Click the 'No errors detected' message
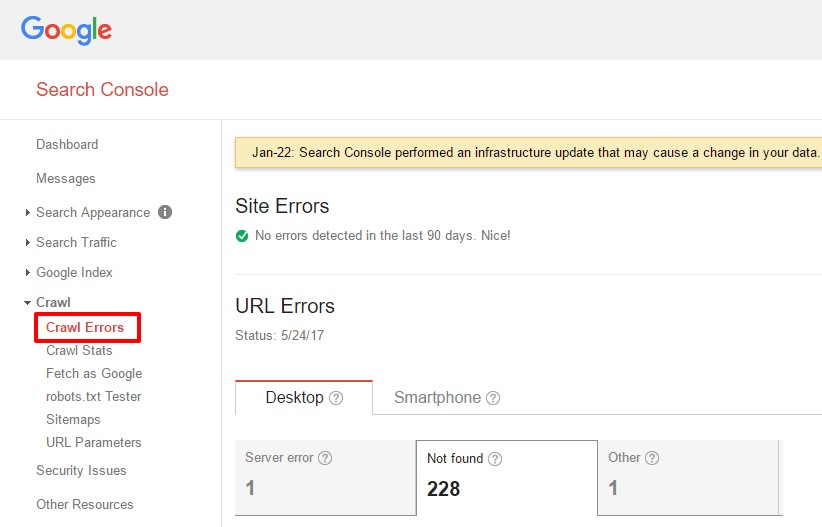Viewport: 822px width, 527px height. coord(383,236)
